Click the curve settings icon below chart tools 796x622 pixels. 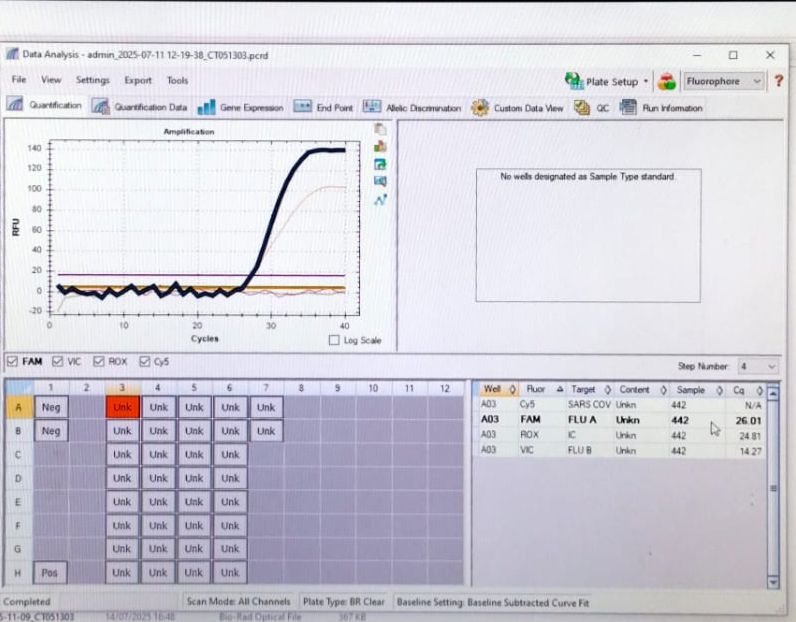[x=380, y=200]
